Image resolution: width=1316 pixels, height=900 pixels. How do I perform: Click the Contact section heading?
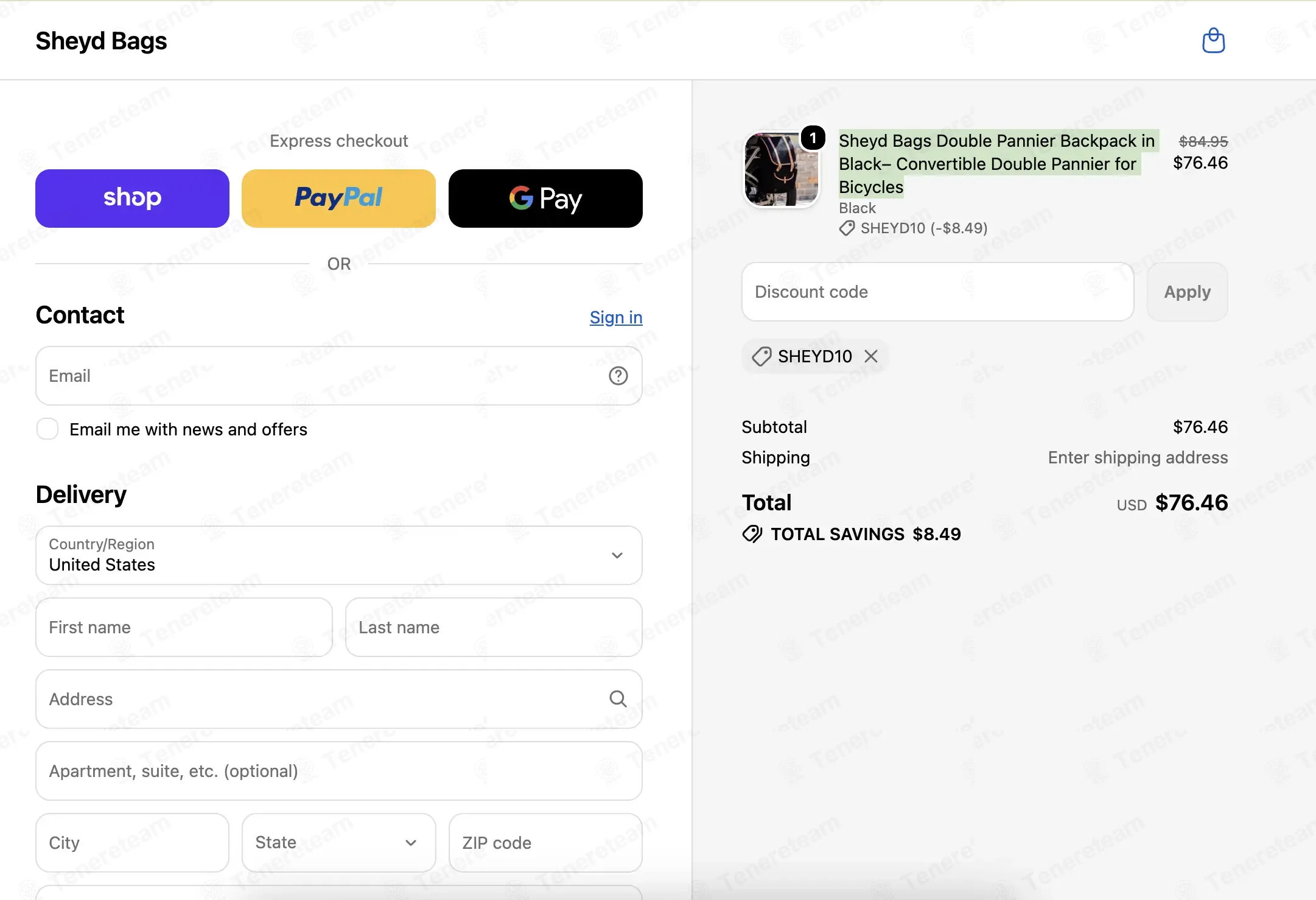[x=80, y=315]
